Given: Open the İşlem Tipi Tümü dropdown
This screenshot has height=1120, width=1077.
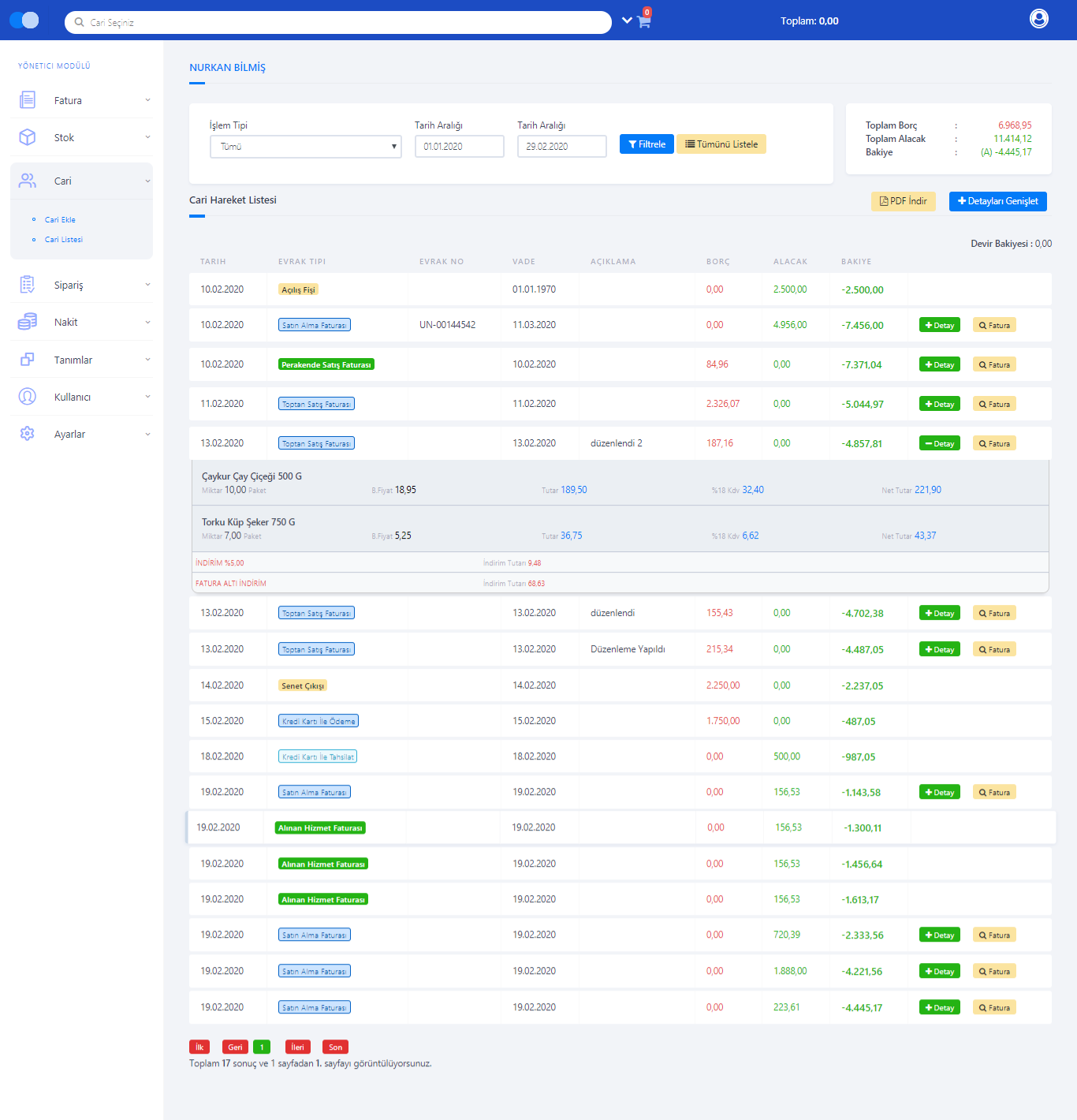Looking at the screenshot, I should click(x=306, y=147).
